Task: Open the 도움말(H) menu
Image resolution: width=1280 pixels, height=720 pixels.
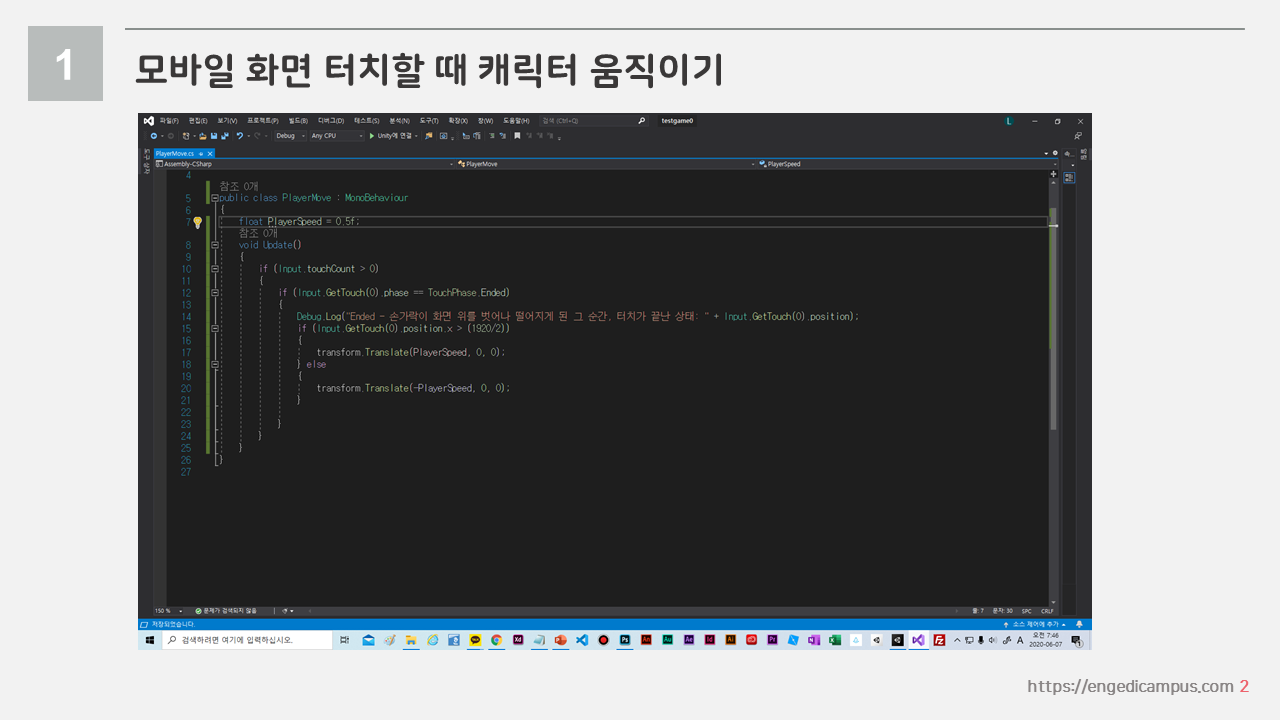Action: tap(516, 121)
